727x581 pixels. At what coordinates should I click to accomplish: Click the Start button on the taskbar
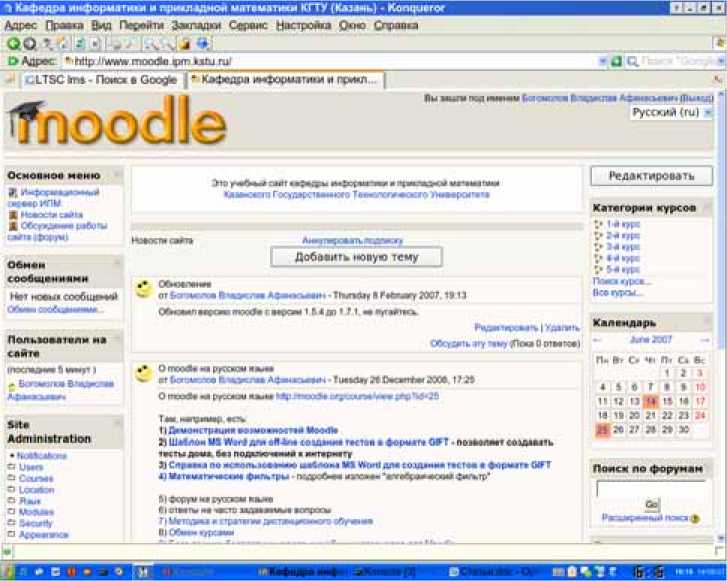(6, 572)
